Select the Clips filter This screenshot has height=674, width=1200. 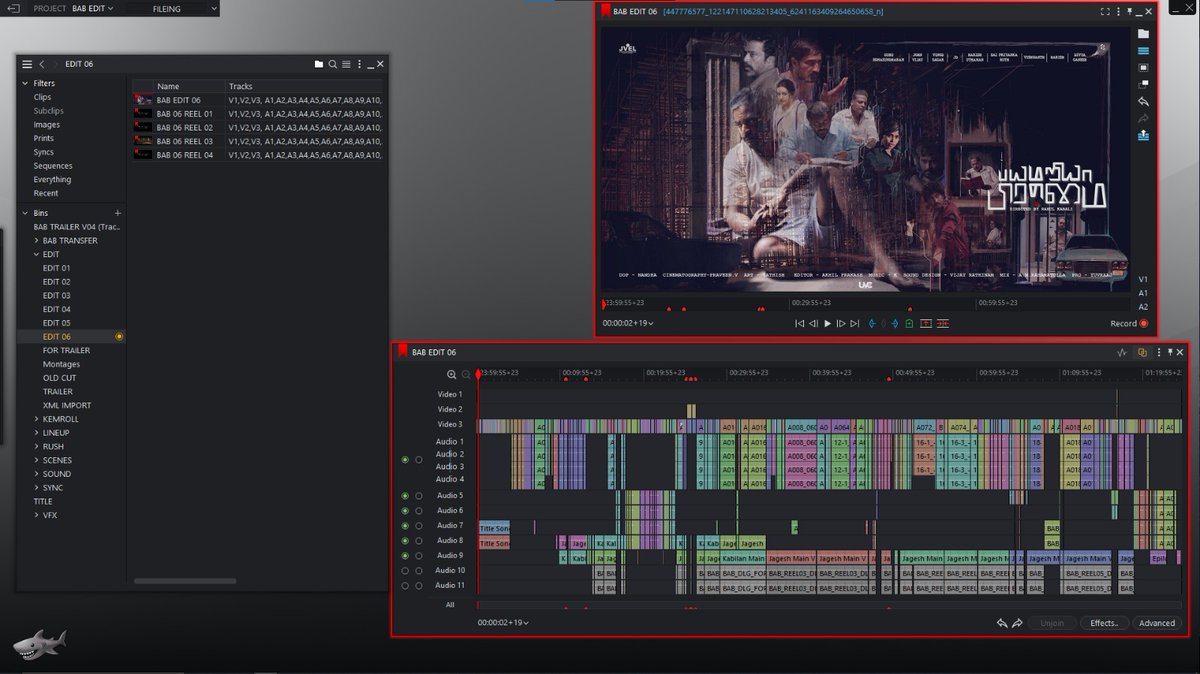[x=42, y=97]
